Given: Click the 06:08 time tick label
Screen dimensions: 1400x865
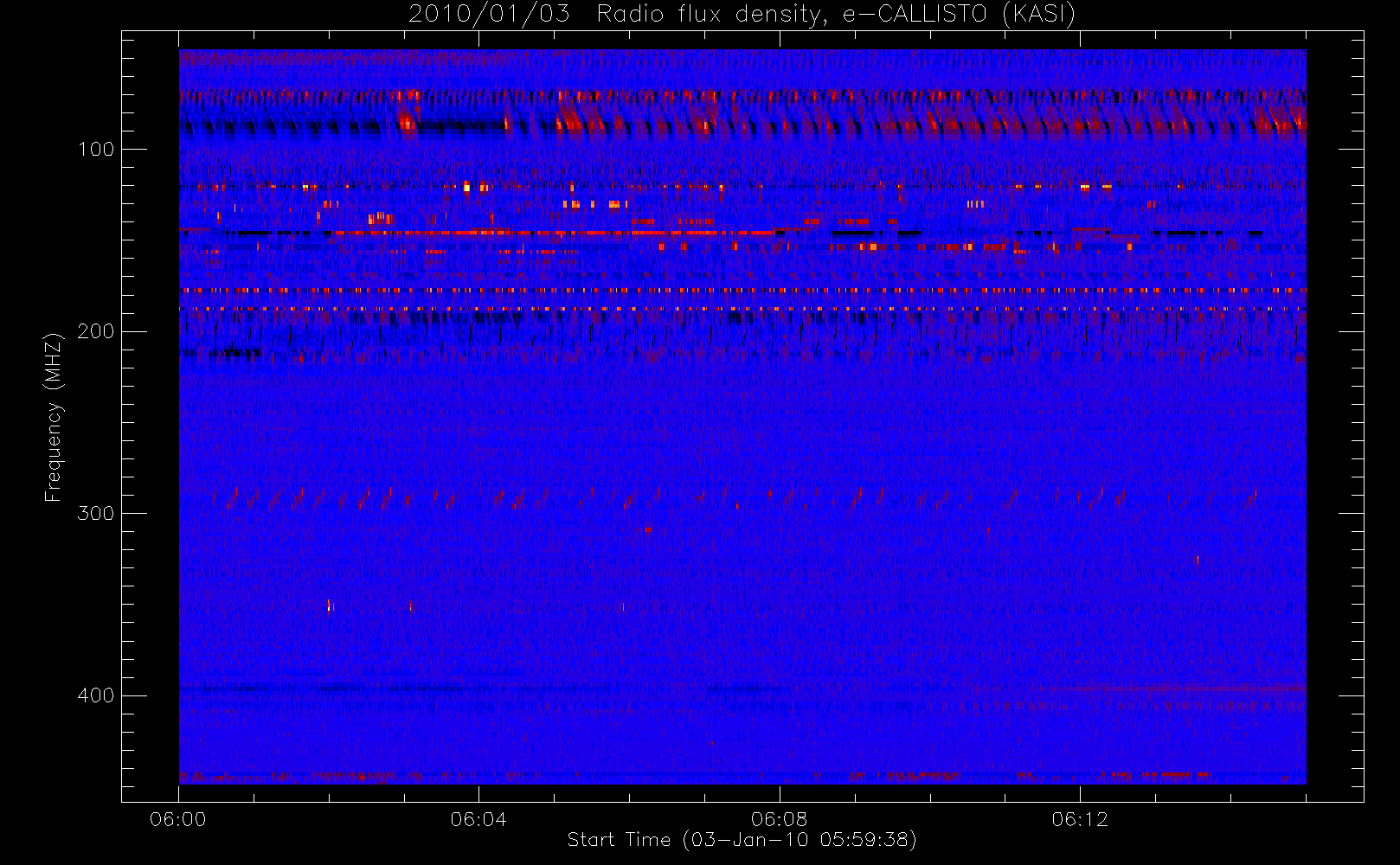Looking at the screenshot, I should (x=779, y=819).
